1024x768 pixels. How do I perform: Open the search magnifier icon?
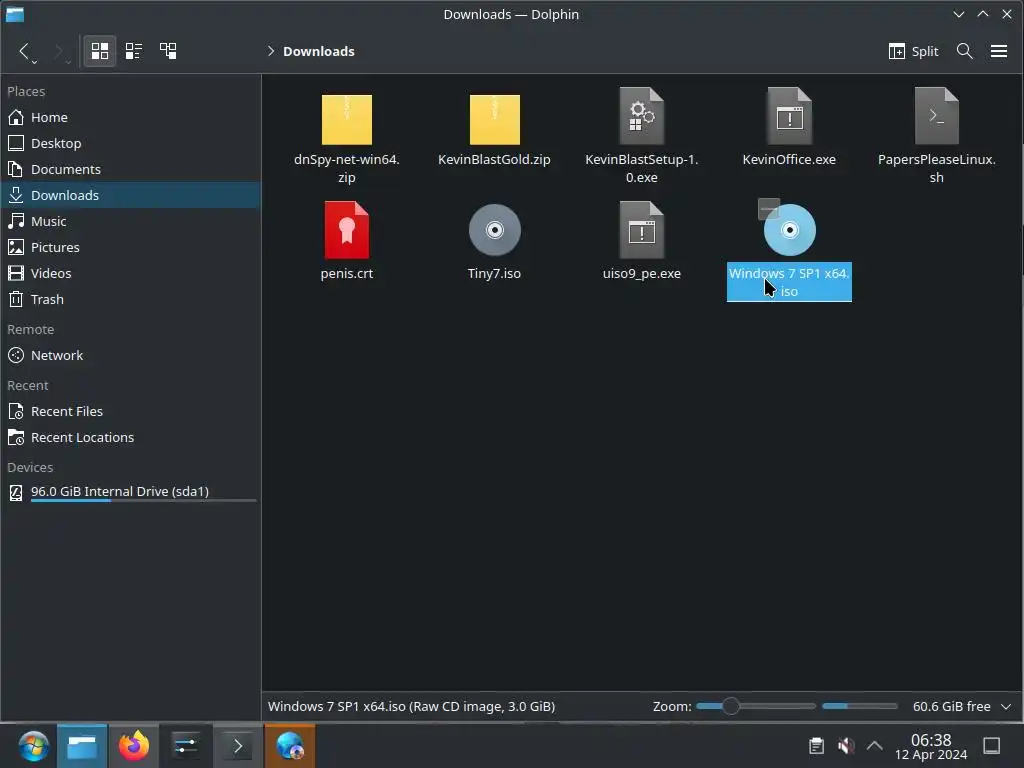pos(965,51)
